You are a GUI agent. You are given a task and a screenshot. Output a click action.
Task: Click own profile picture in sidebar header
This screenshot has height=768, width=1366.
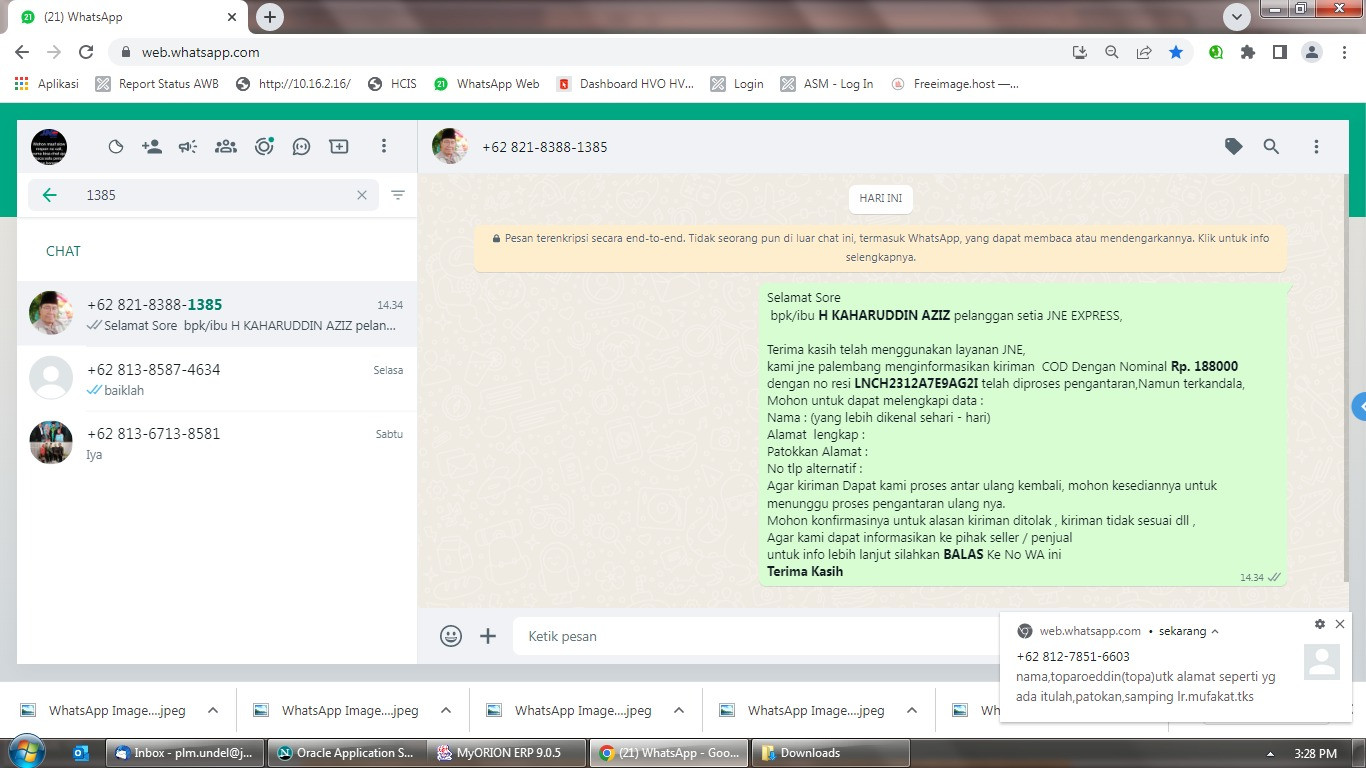49,147
